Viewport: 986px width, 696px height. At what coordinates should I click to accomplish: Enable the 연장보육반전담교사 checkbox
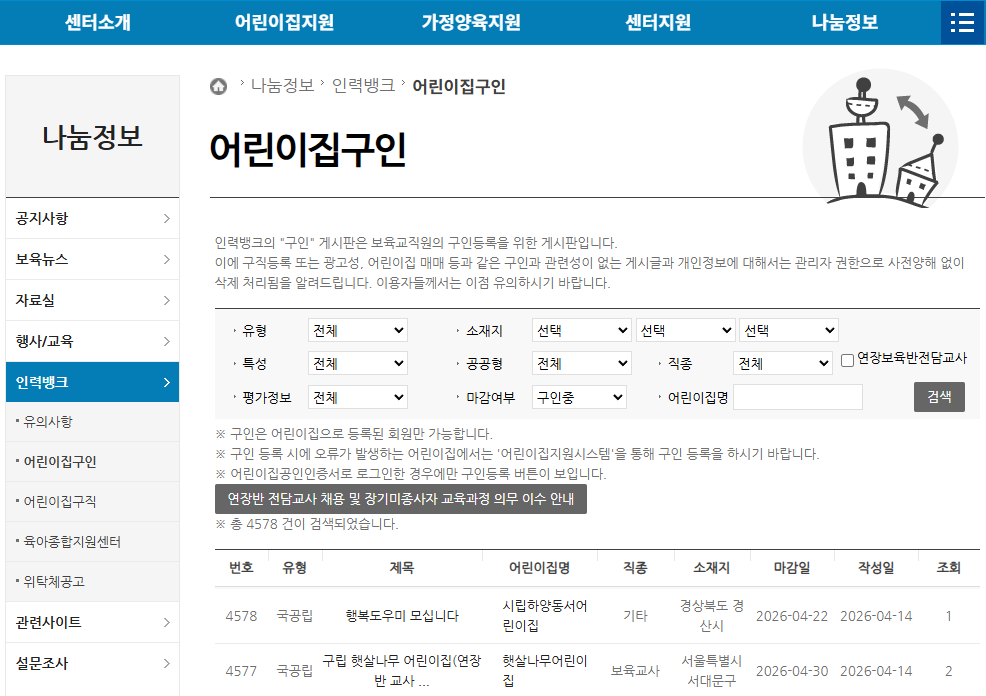847,360
